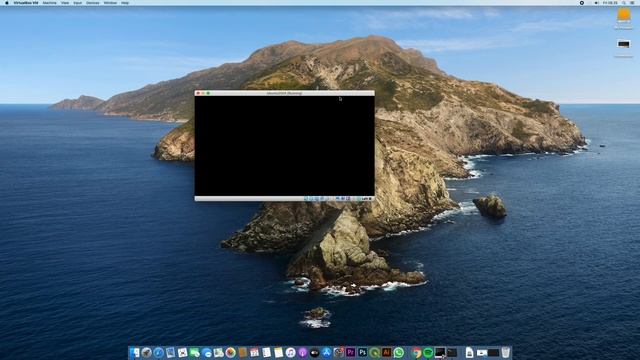Open the Trash in the Dock

[x=505, y=352]
